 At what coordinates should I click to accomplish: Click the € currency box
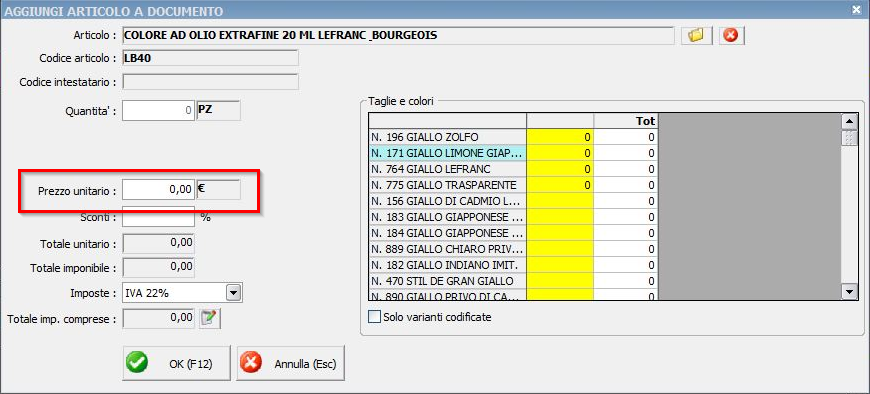point(219,189)
